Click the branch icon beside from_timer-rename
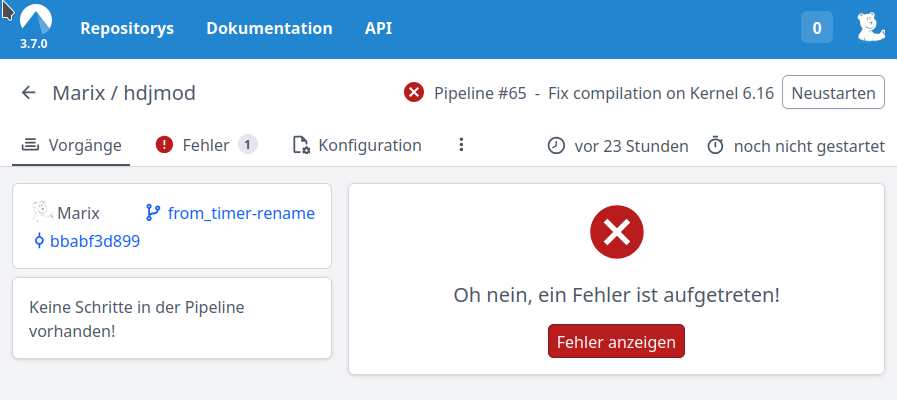 click(153, 213)
